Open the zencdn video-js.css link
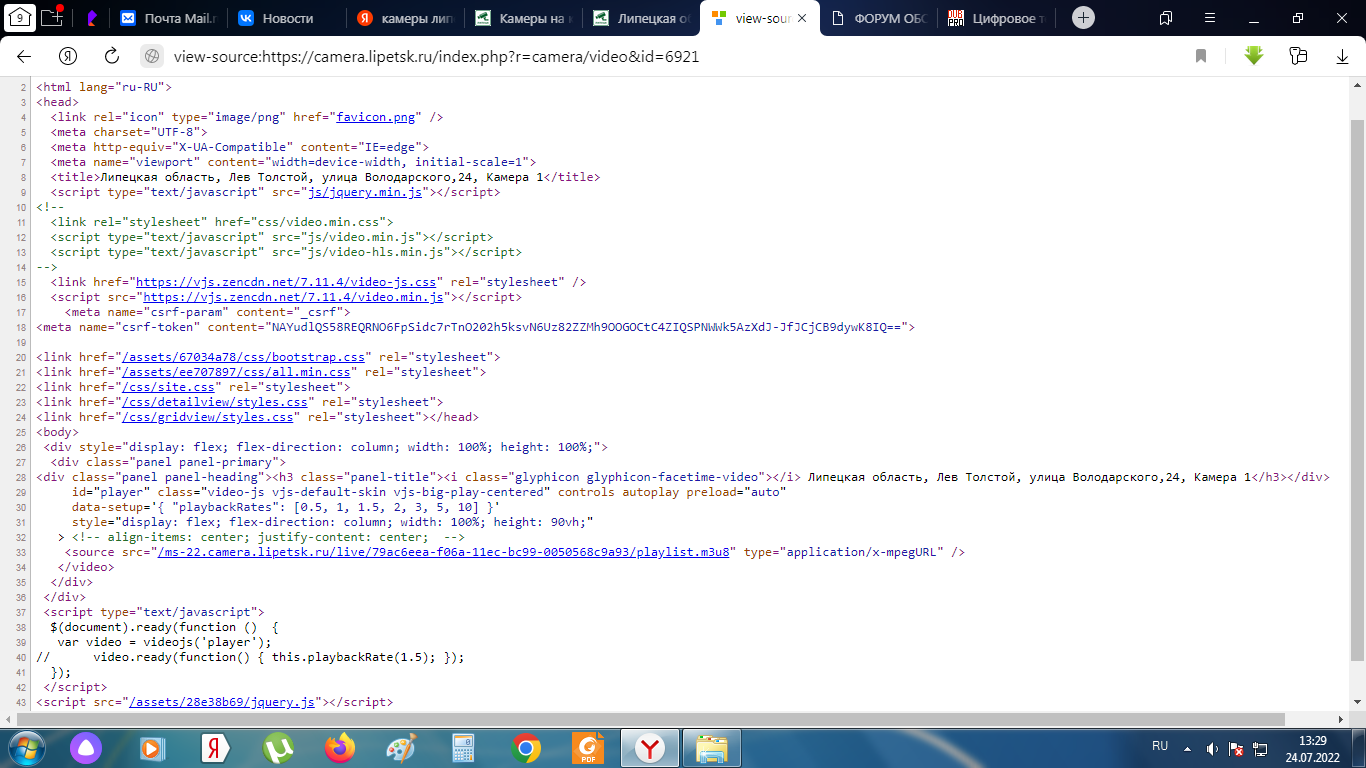Image resolution: width=1366 pixels, height=768 pixels. [x=286, y=282]
